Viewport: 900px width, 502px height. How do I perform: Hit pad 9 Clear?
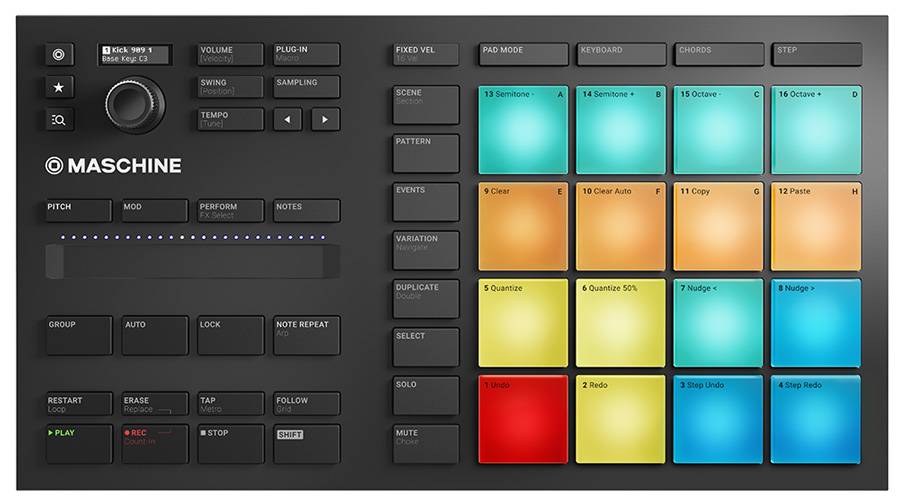523,227
